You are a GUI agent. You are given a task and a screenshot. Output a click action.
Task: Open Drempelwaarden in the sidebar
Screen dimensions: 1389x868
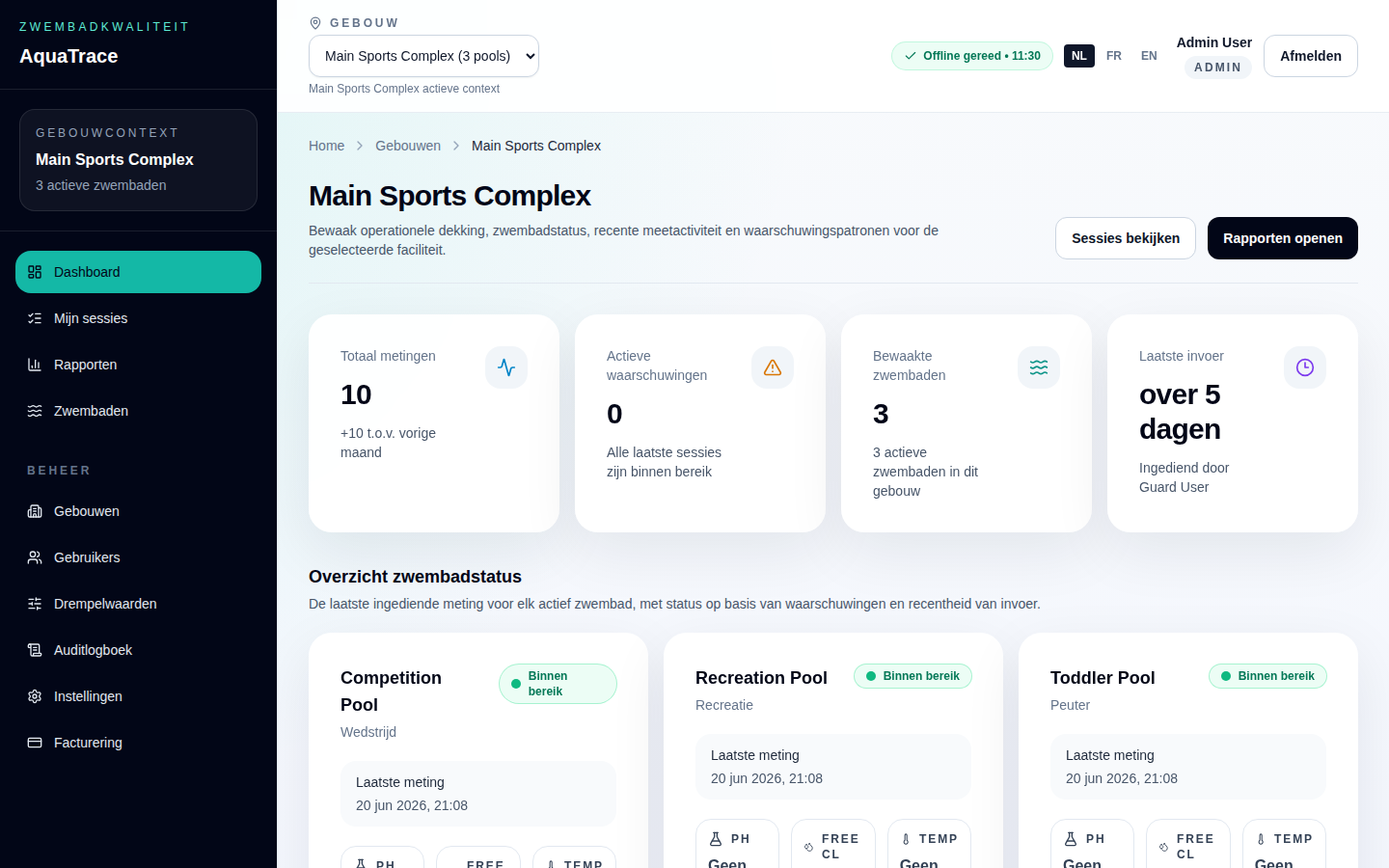click(x=138, y=604)
